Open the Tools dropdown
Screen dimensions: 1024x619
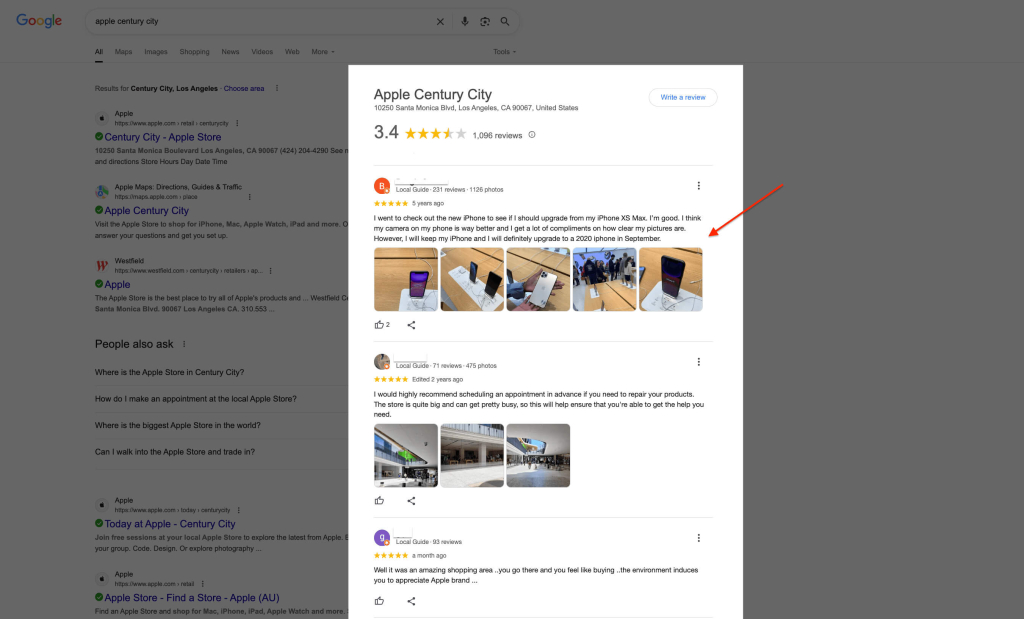pyautogui.click(x=504, y=52)
